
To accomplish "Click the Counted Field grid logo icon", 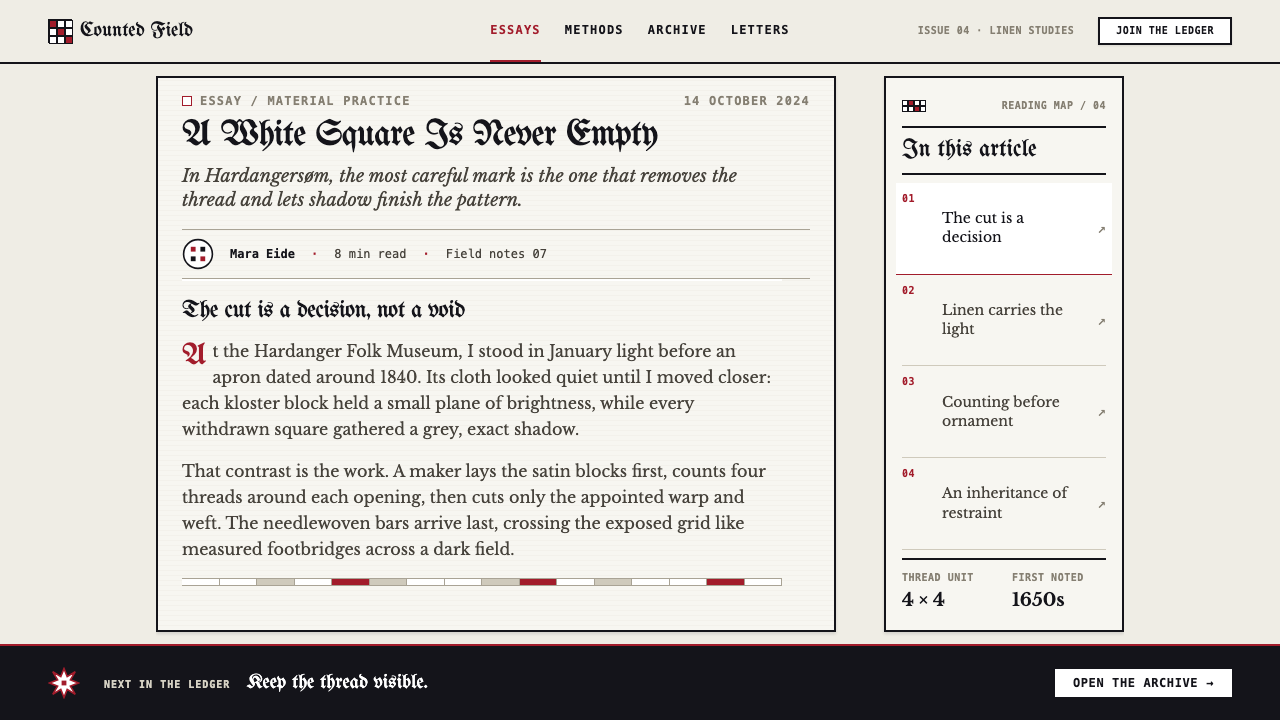I will [x=61, y=31].
